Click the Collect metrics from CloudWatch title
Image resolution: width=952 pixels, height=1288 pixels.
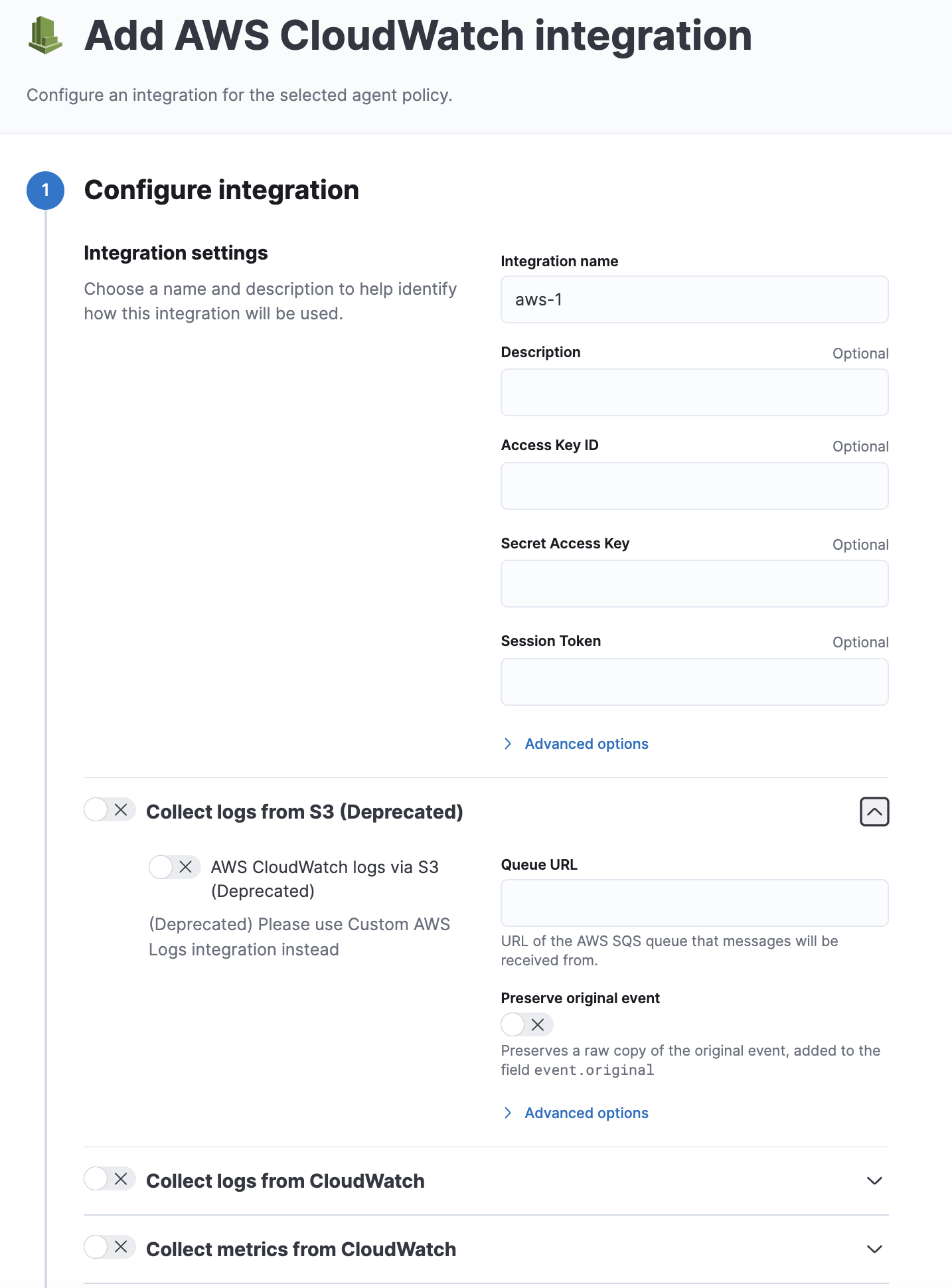301,1249
